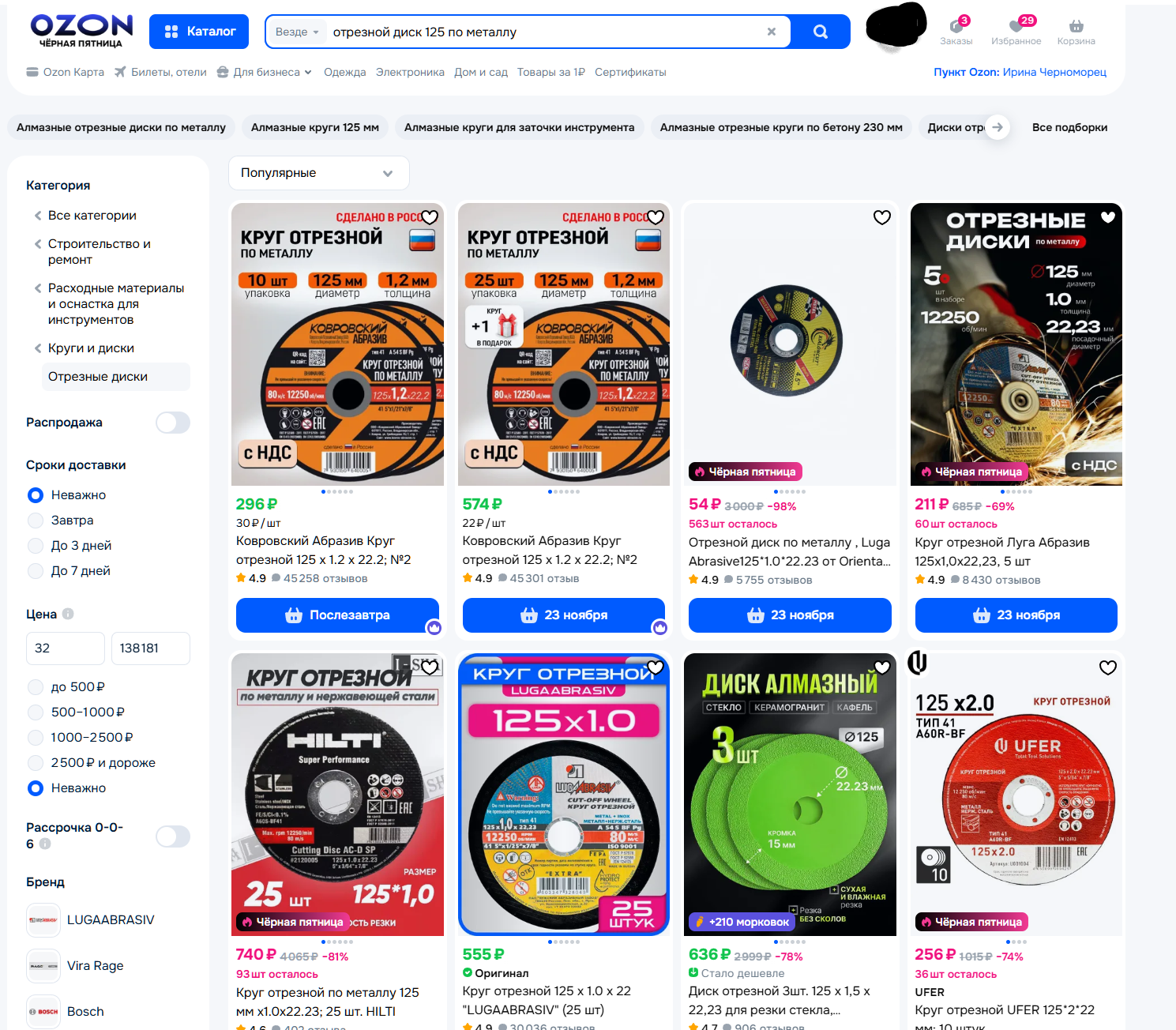Open the Популярные sorting dropdown
The height and width of the screenshot is (1030, 1176).
point(318,173)
